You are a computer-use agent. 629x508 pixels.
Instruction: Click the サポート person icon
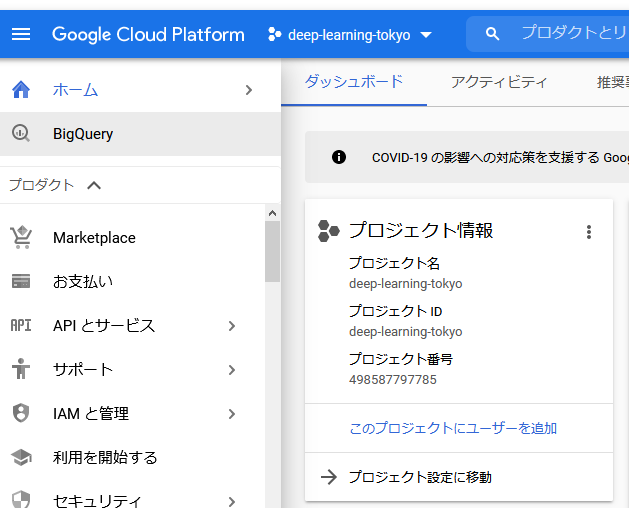pyautogui.click(x=21, y=369)
